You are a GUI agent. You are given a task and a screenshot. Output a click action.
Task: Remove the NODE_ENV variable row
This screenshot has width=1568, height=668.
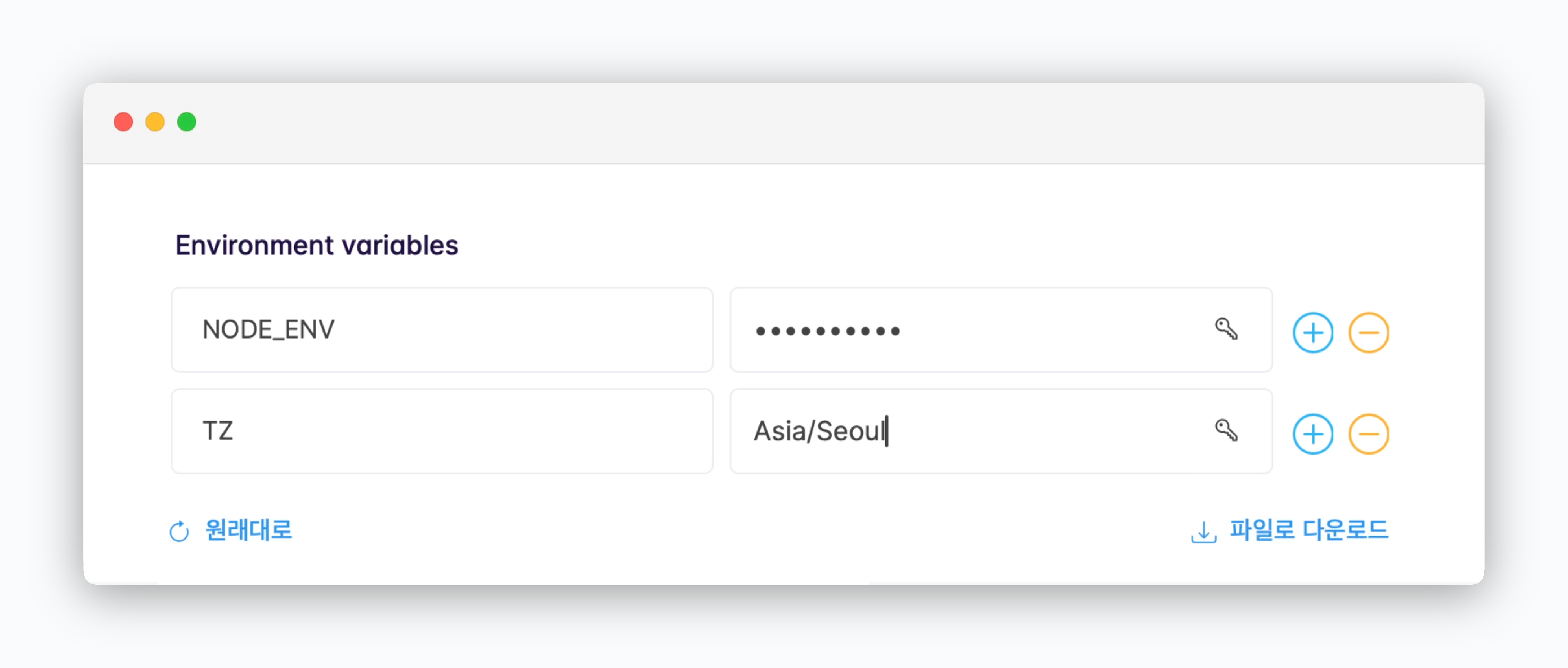(1368, 332)
